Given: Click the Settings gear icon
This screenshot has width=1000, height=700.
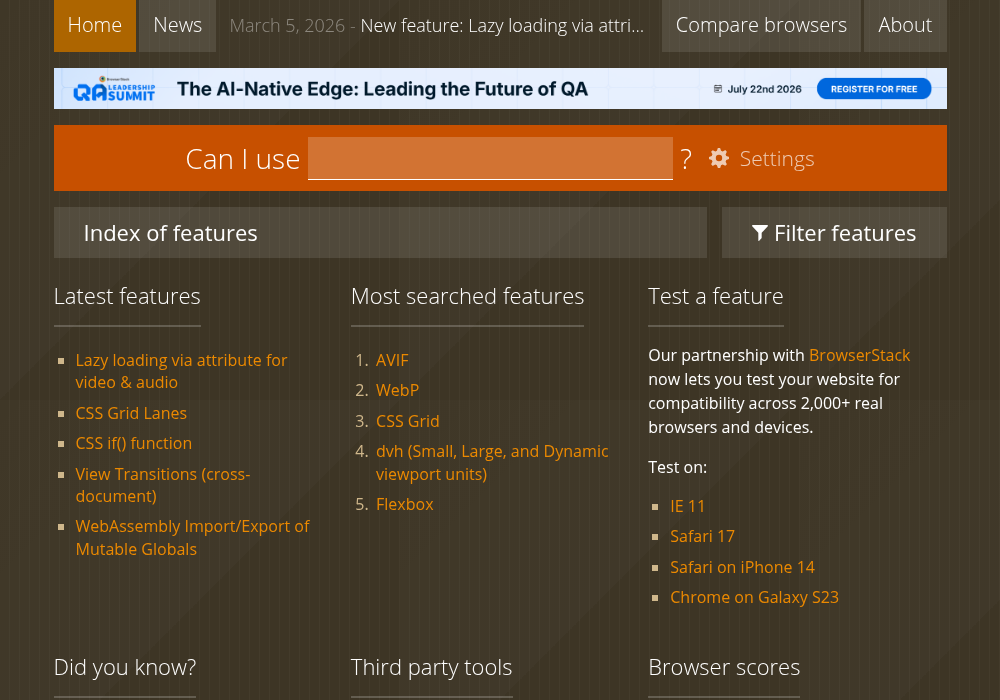Looking at the screenshot, I should [719, 158].
